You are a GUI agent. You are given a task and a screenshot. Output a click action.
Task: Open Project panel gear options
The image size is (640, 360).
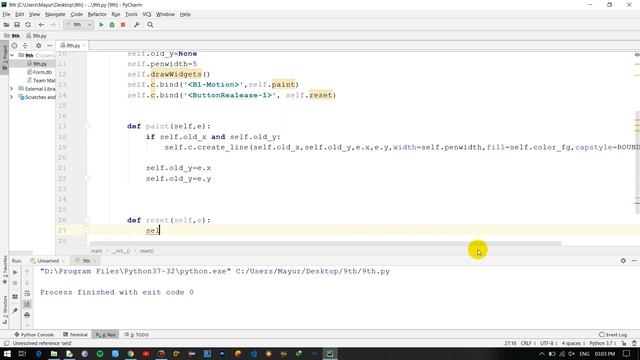[x=38, y=46]
